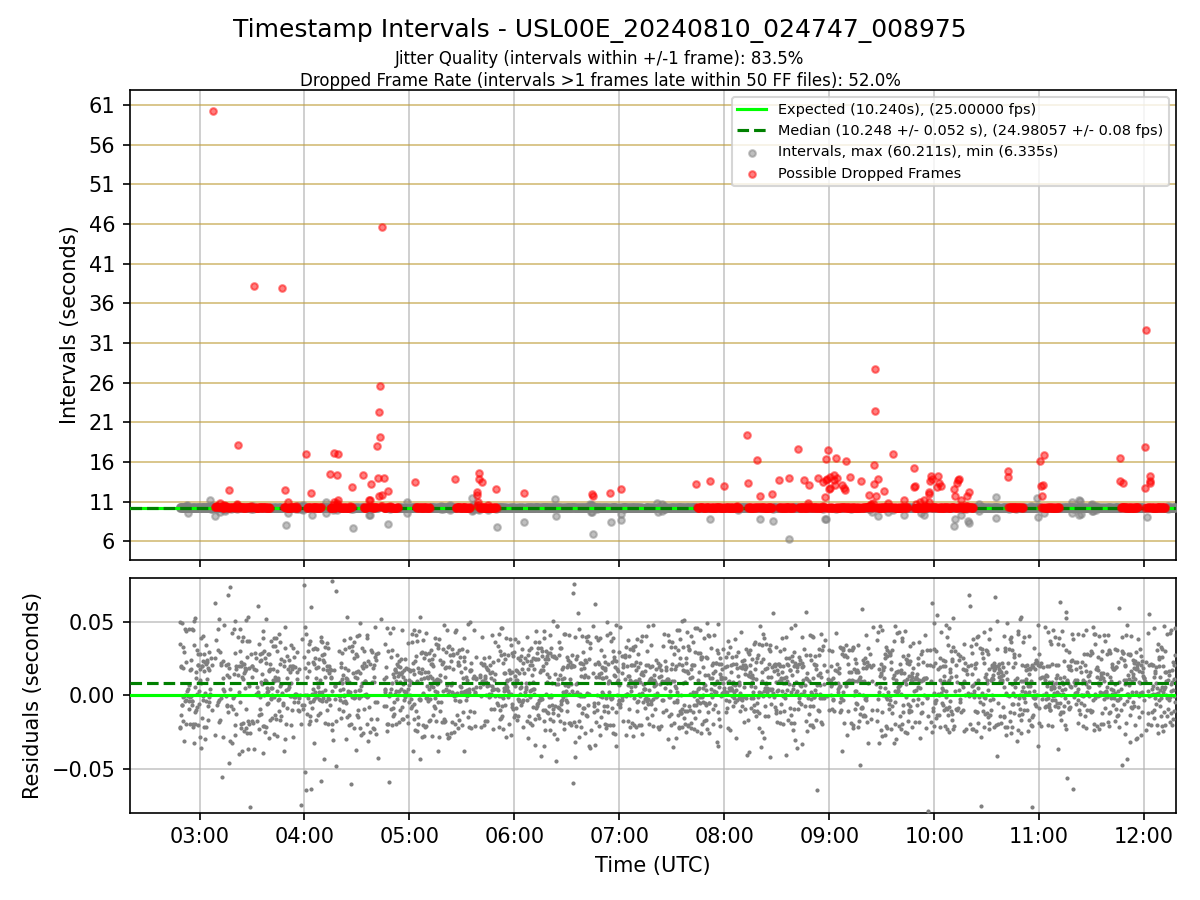Click the '11:00' x-axis tick label
Image resolution: width=1200 pixels, height=900 pixels.
1038,834
